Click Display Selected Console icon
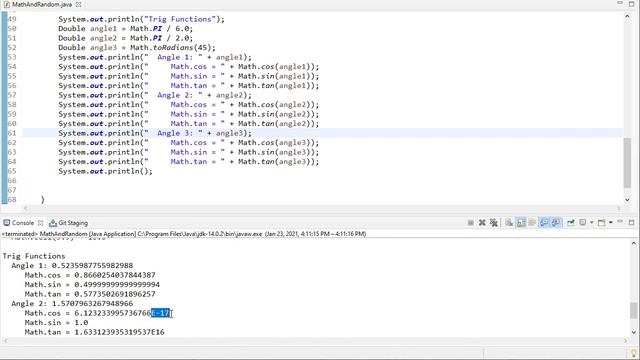Viewport: 640px width, 360px height. click(x=583, y=222)
